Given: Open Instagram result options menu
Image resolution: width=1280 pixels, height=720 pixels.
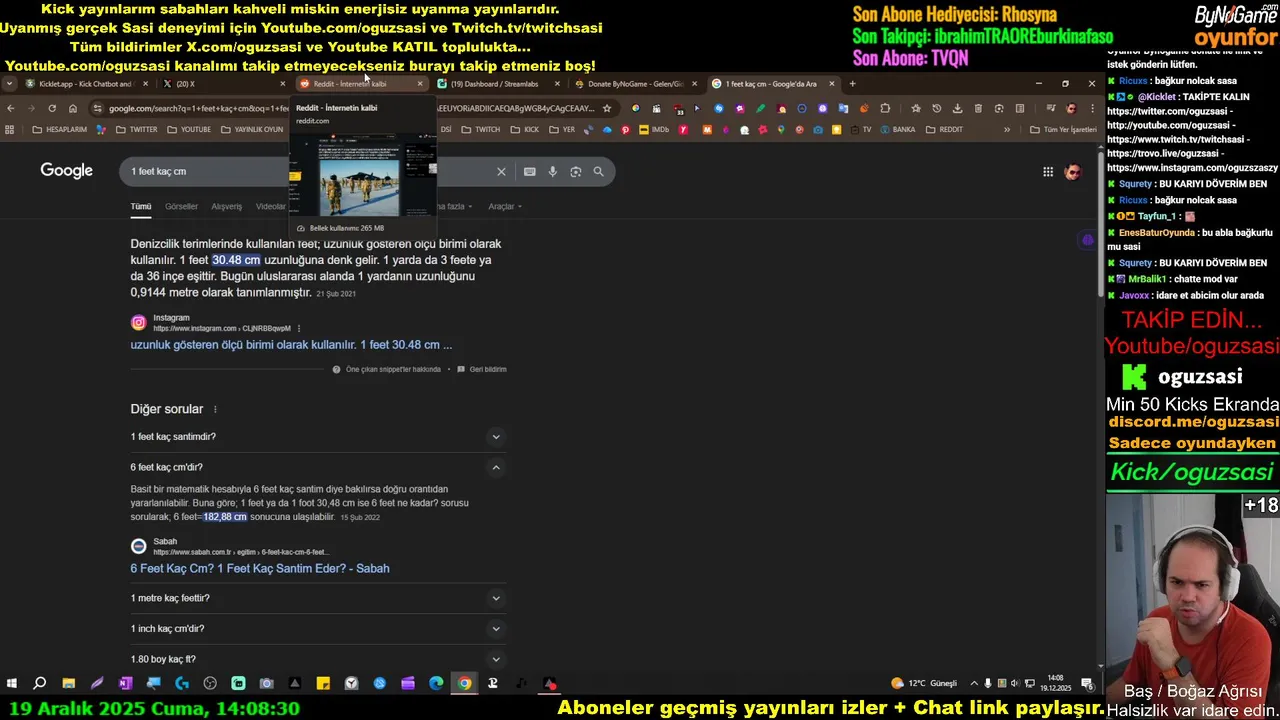Looking at the screenshot, I should point(298,328).
